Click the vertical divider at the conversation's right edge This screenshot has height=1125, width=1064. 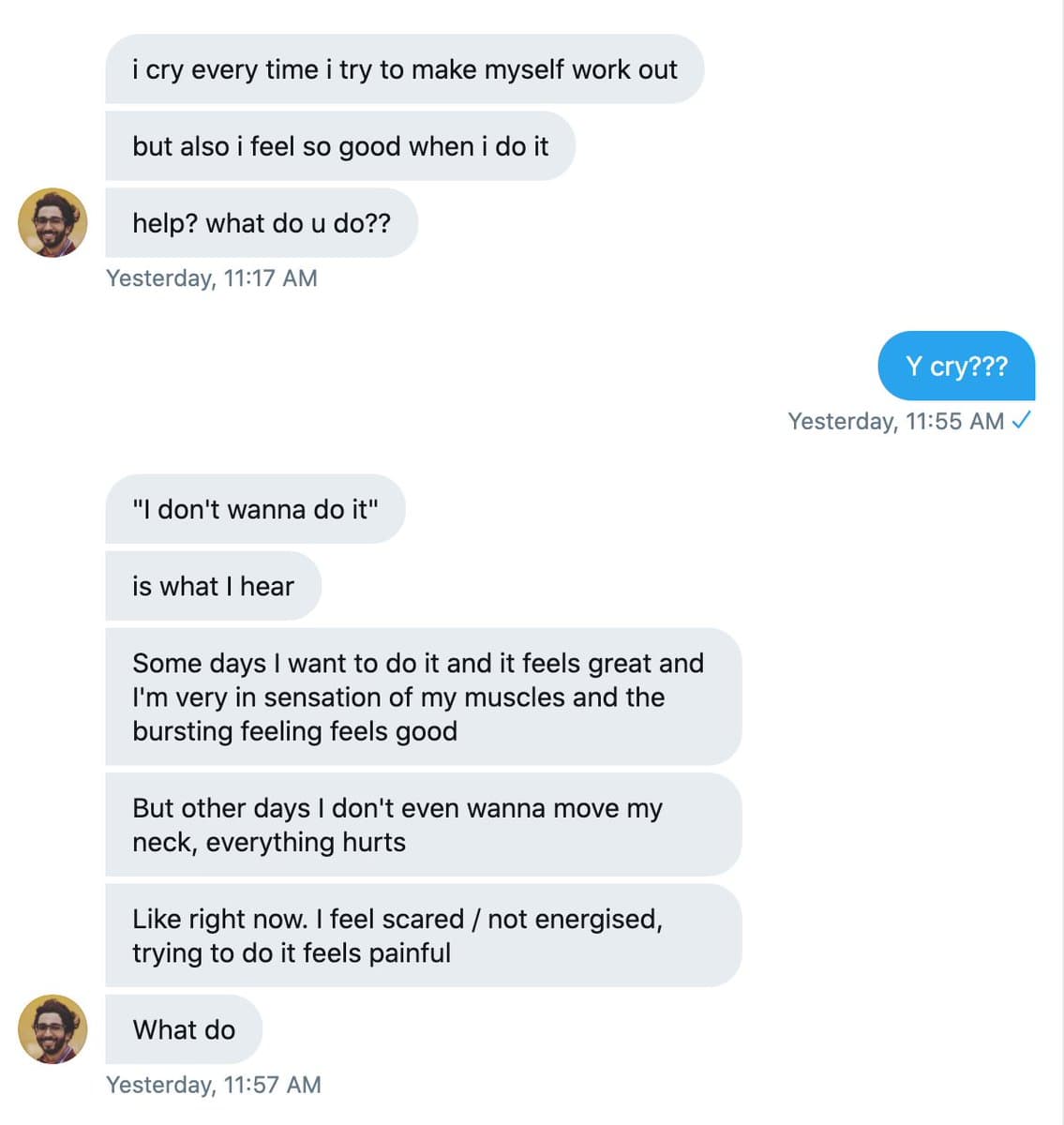coord(1062,562)
